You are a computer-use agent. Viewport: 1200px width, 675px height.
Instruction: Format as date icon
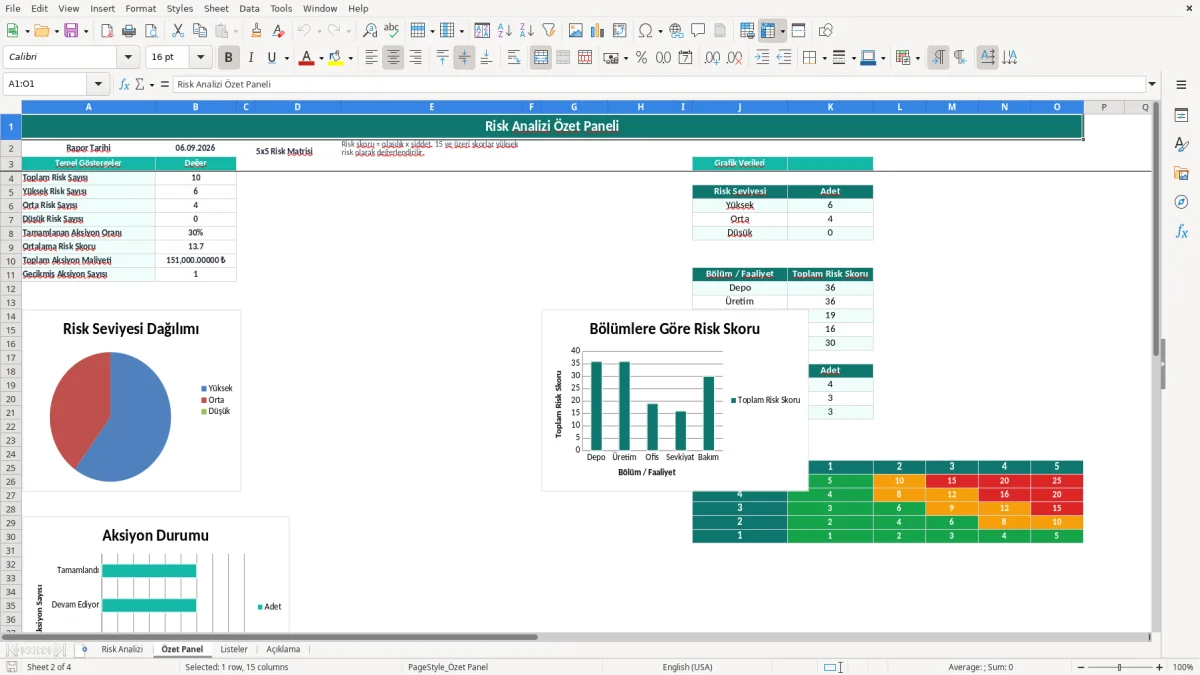click(x=686, y=58)
